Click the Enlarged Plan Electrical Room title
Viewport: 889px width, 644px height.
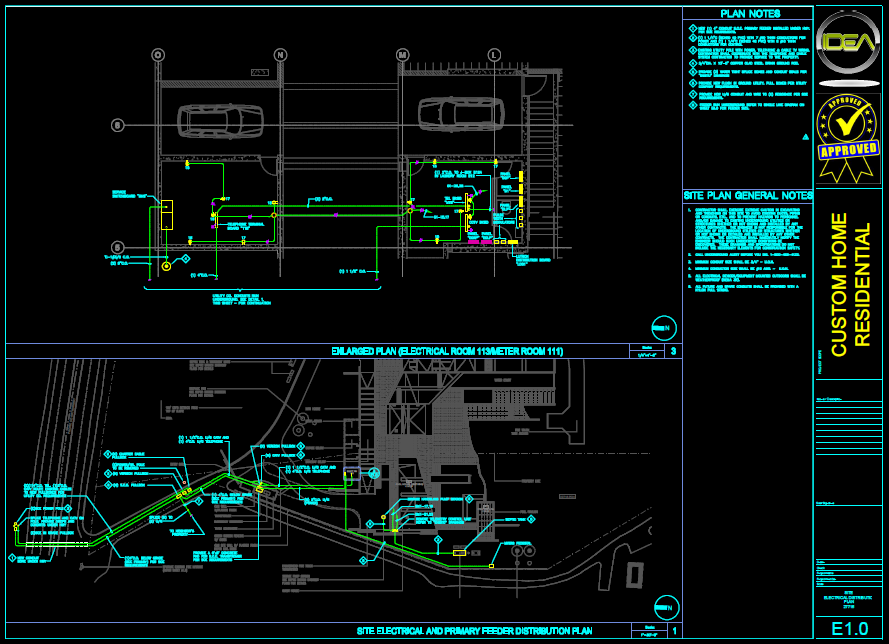tap(461, 351)
